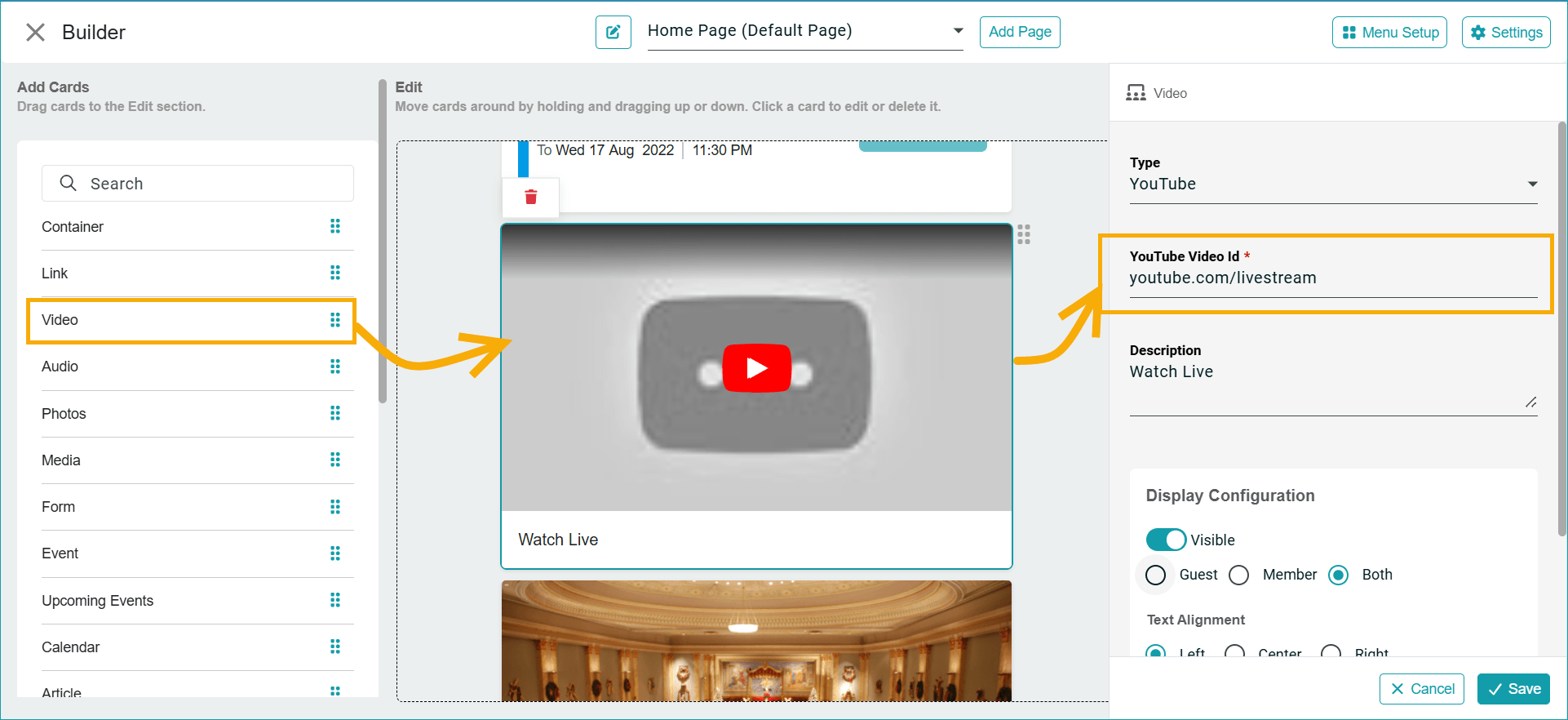This screenshot has height=720, width=1568.
Task: Open the Home Page dropdown
Action: (805, 31)
